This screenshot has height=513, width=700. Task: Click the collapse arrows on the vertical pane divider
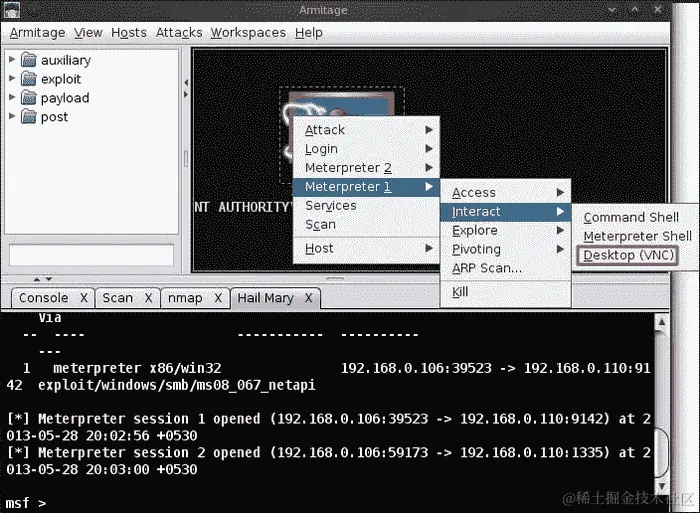[x=186, y=88]
